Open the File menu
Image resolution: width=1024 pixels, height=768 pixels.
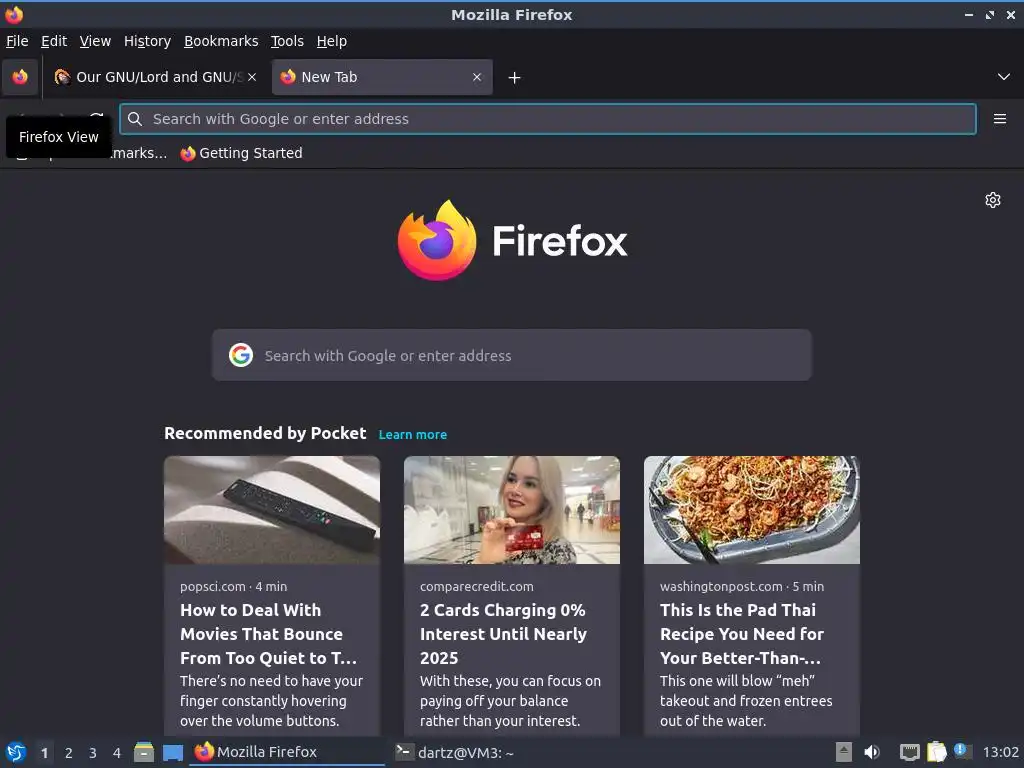[17, 41]
